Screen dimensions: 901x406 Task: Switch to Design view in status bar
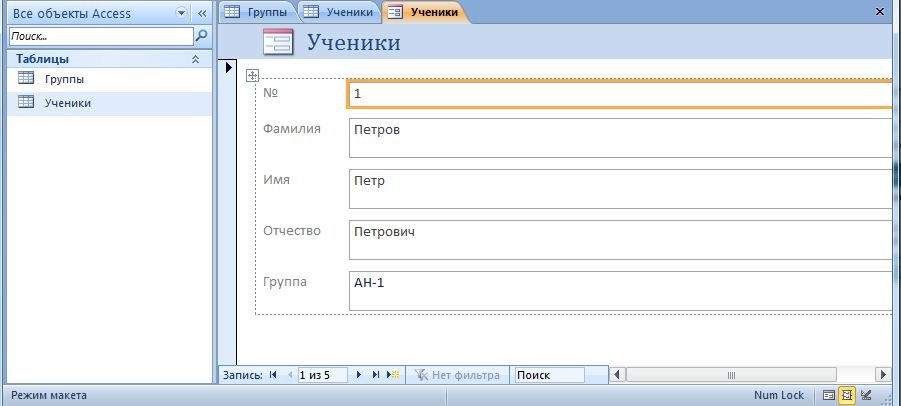(x=866, y=395)
